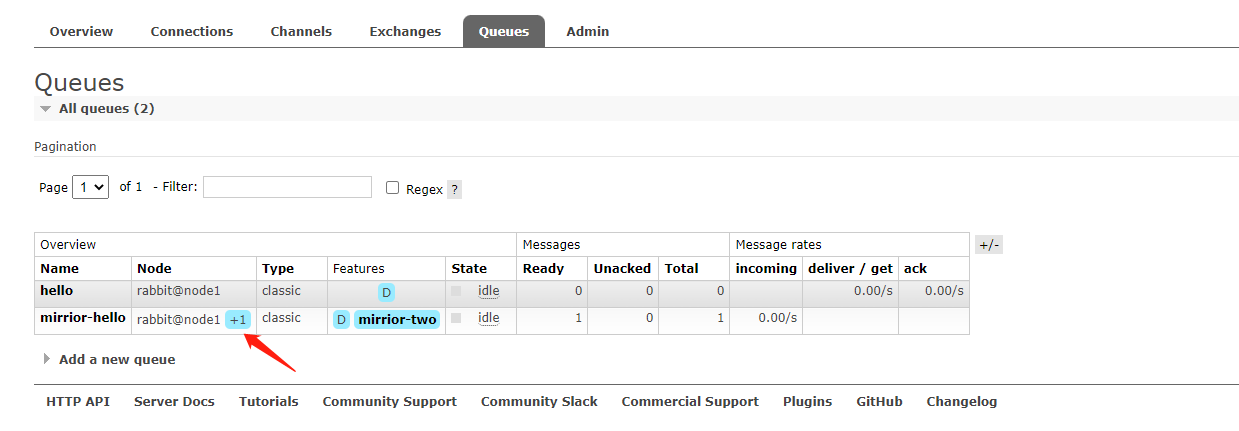
Task: Enable the Regex filter checkbox
Action: tap(393, 188)
